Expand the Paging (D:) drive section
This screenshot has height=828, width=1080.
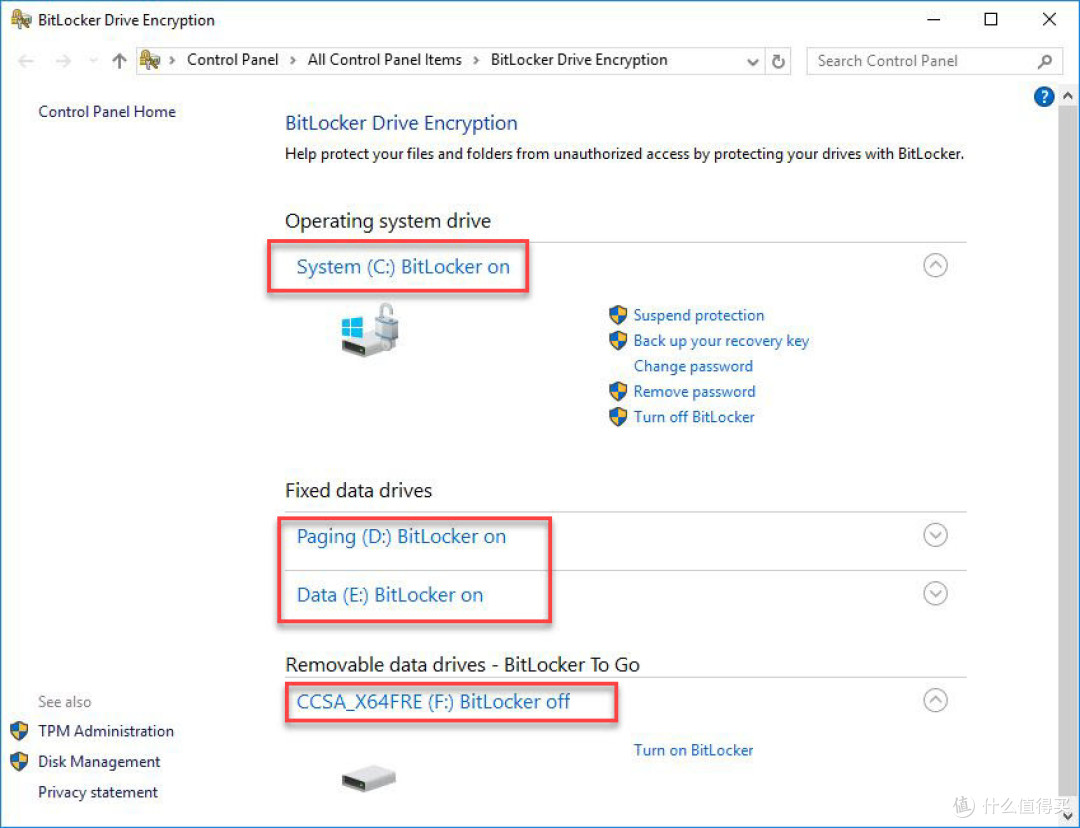pos(935,535)
